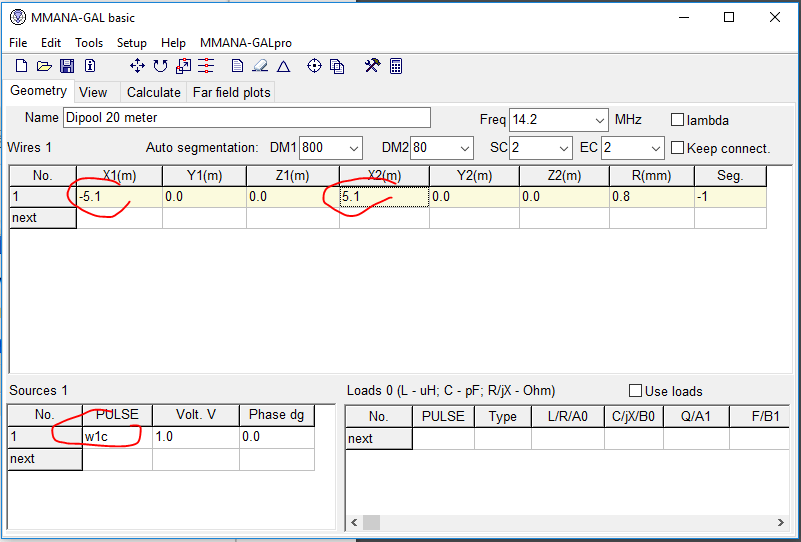Click the MMANA-GALpro menu link
Image resolution: width=801 pixels, height=542 pixels.
(x=245, y=43)
